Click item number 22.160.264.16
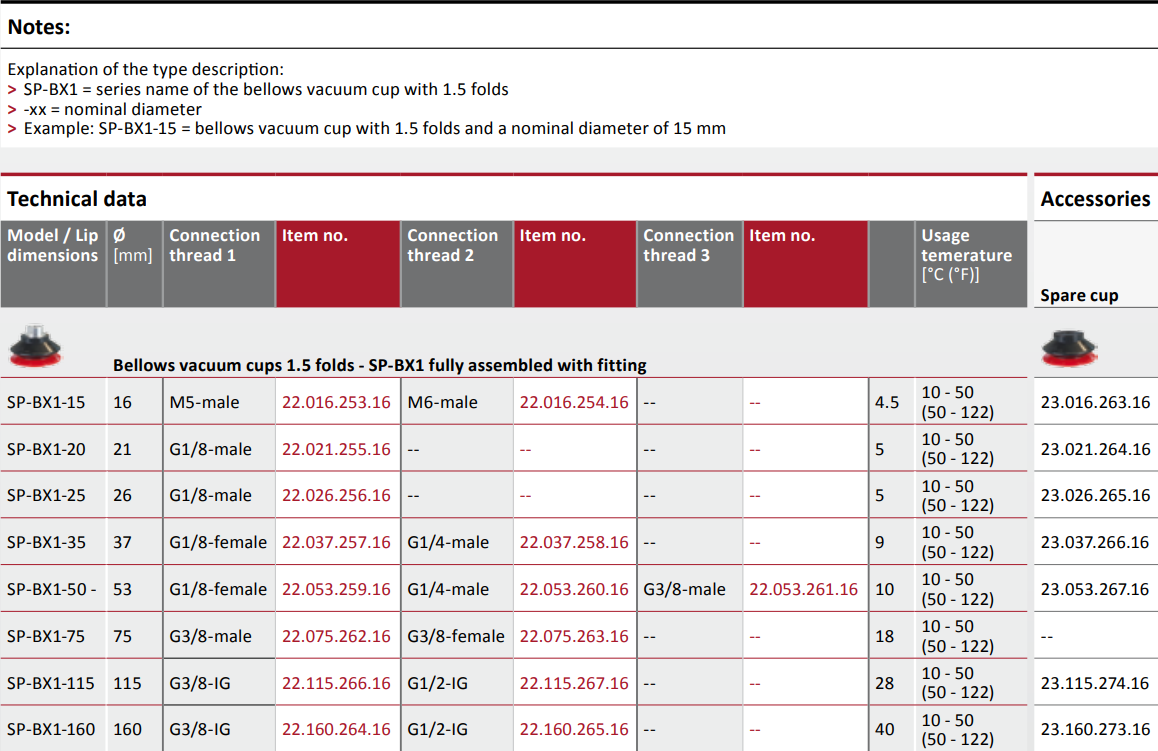The image size is (1158, 751). click(336, 730)
